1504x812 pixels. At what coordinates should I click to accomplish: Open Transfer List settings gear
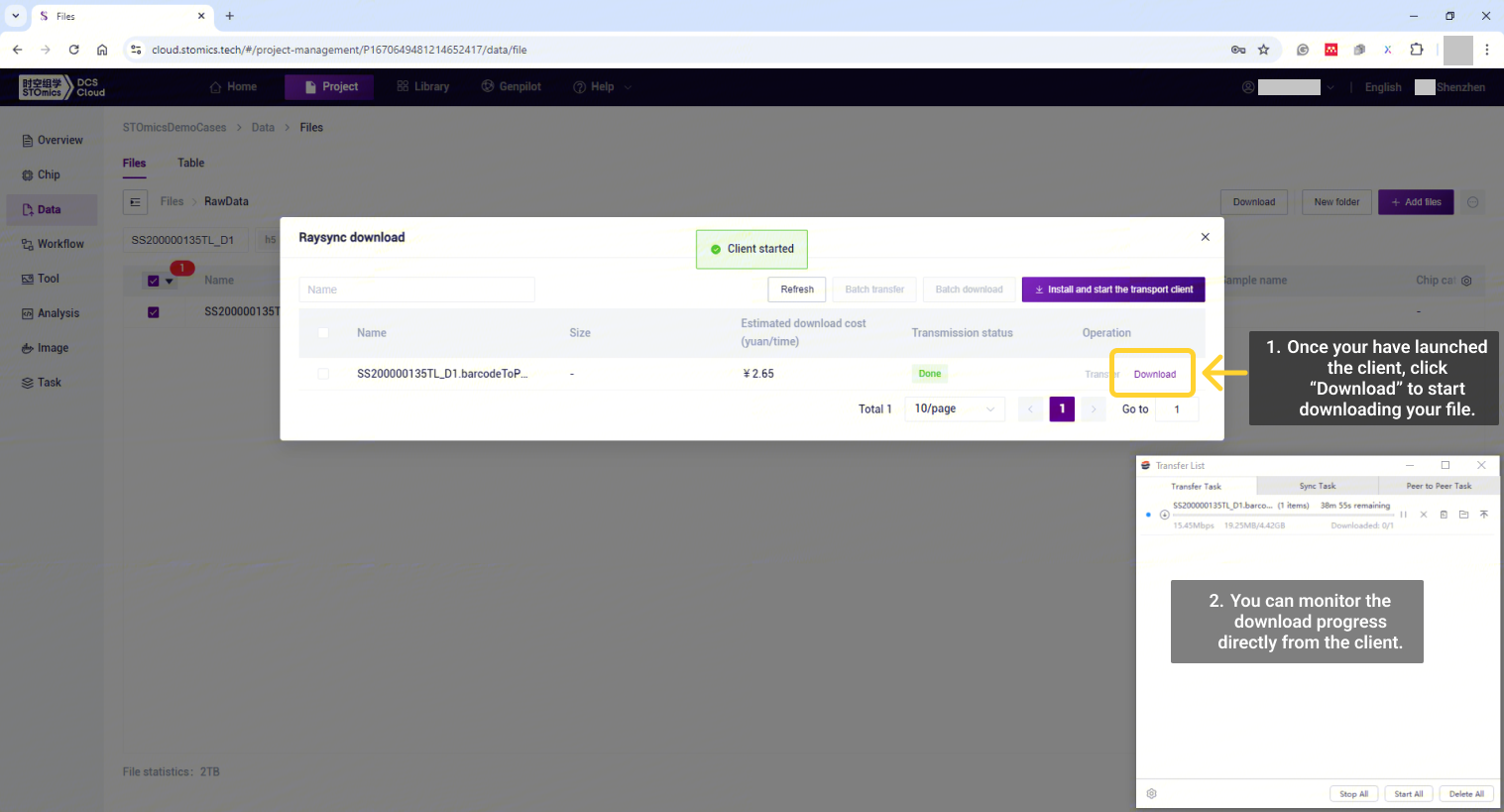(x=1151, y=794)
